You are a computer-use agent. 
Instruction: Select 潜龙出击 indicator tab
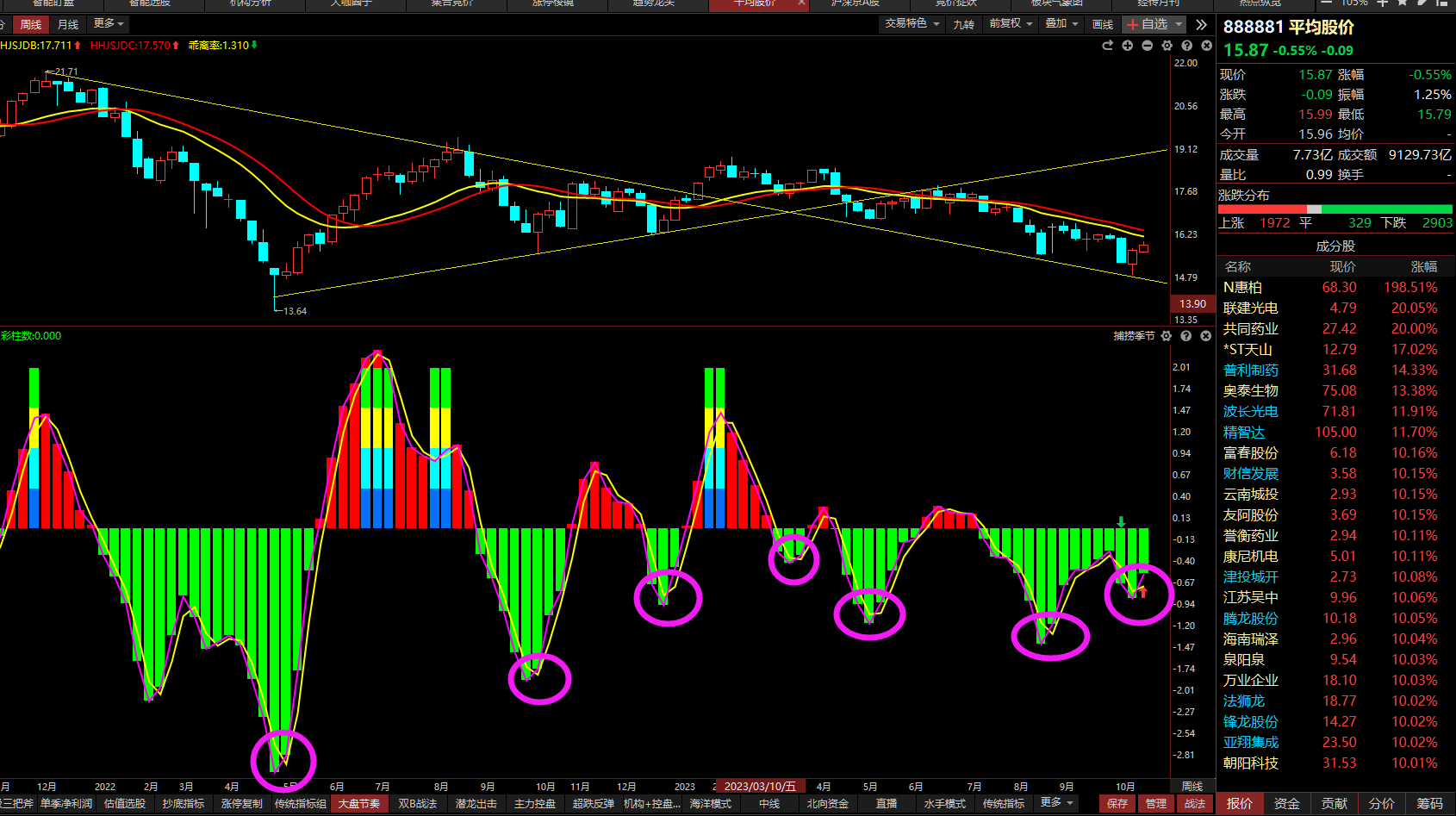point(476,803)
